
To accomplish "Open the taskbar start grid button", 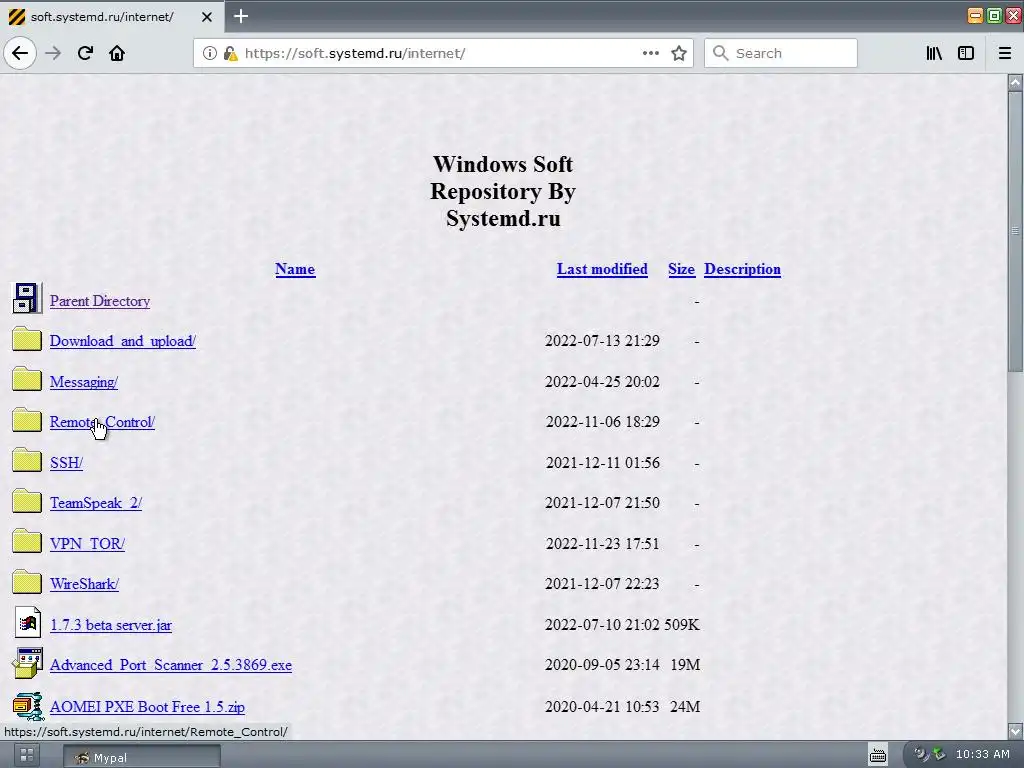I will point(27,756).
